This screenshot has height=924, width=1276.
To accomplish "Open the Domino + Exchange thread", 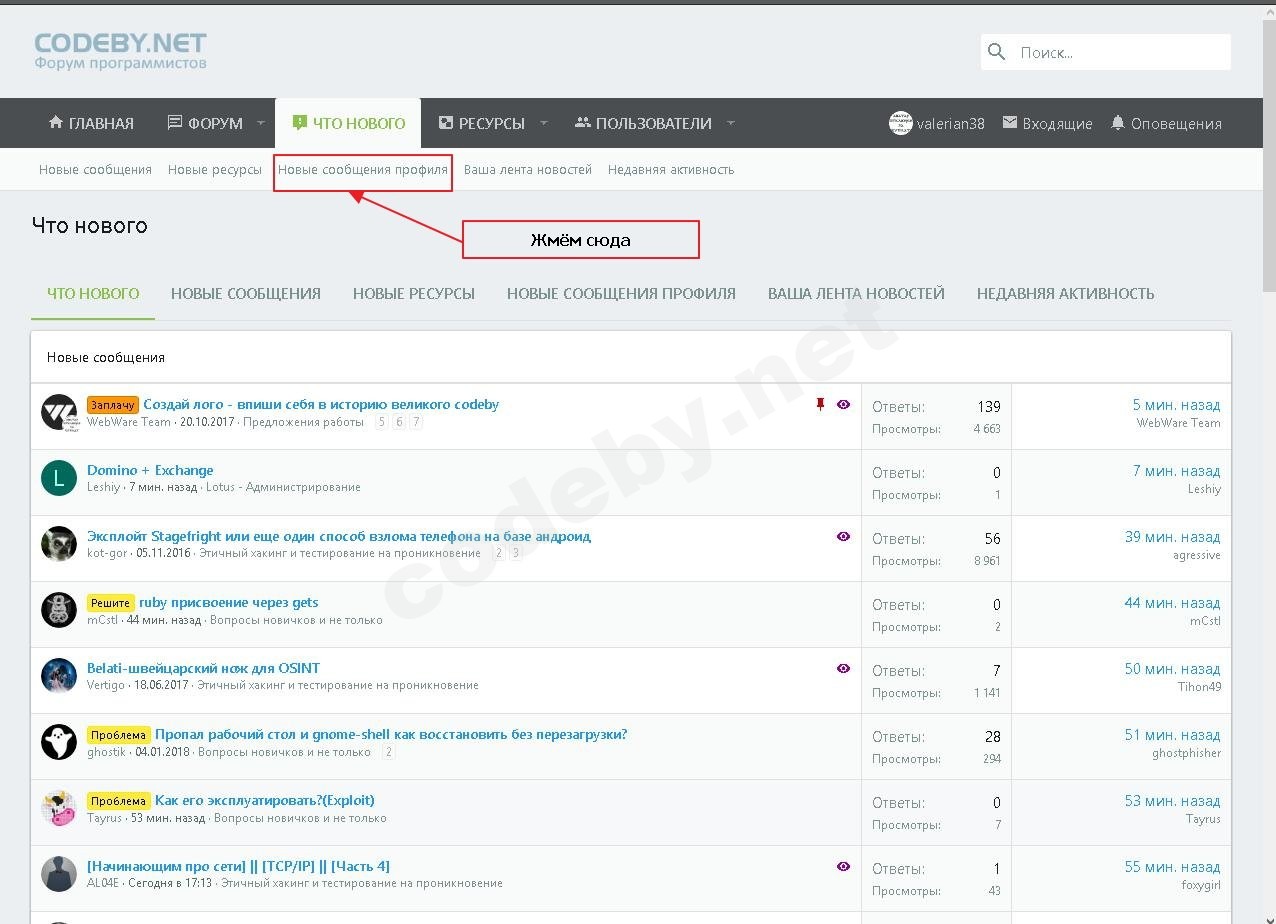I will [x=150, y=470].
